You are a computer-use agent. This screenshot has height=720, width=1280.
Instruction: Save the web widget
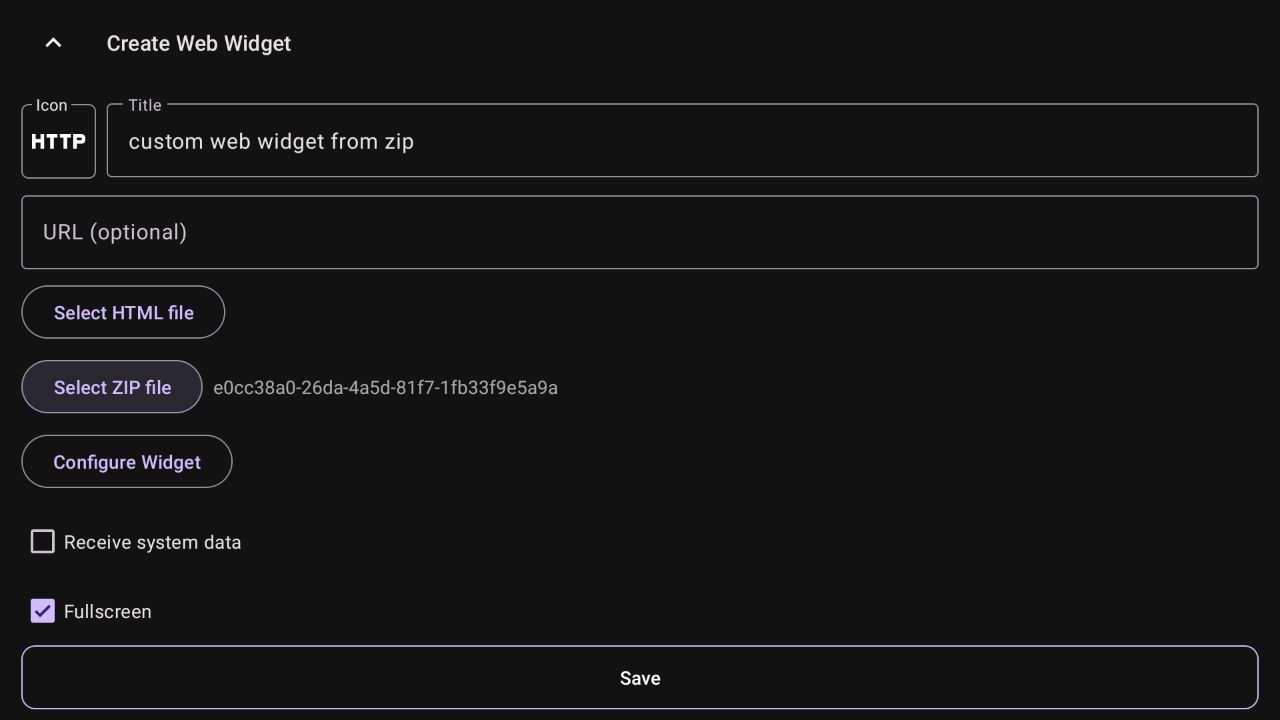(x=640, y=678)
